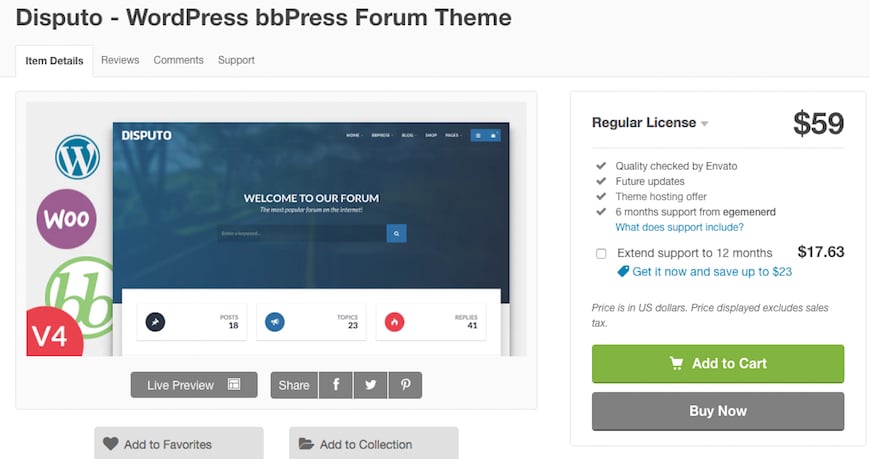Expand the Regular License dropdown arrow
The height and width of the screenshot is (459, 870).
click(705, 124)
